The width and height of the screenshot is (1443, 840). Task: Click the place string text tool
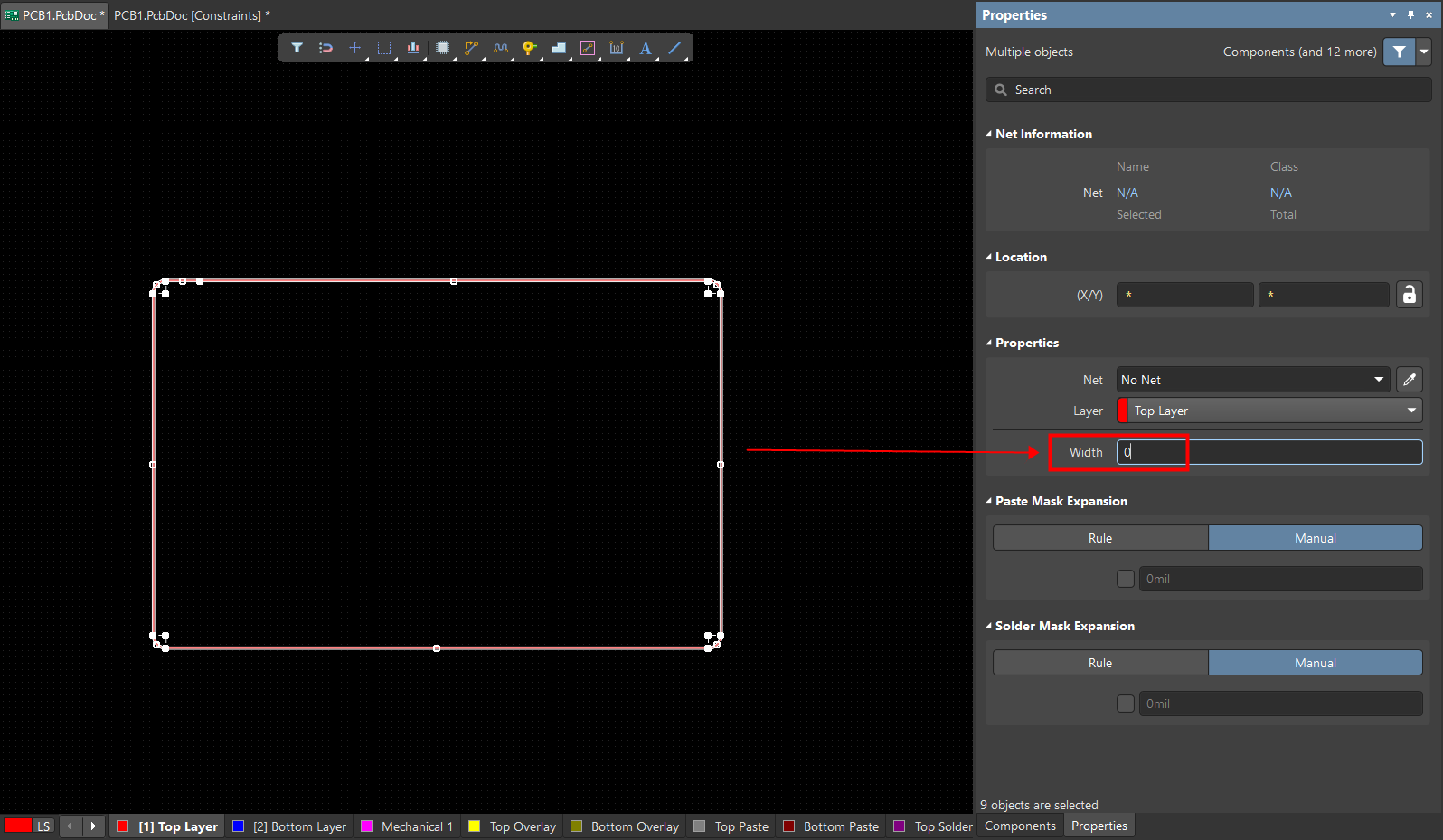646,48
